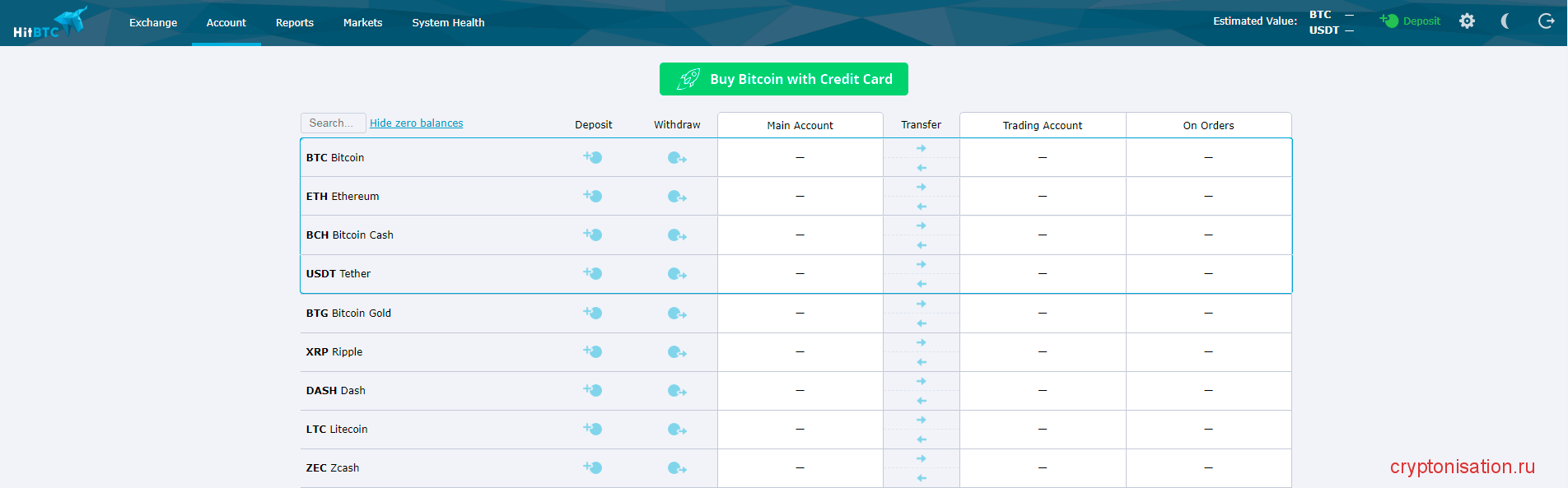Click the XRP Ripple deposit icon
This screenshot has height=488, width=1568.
click(x=593, y=351)
